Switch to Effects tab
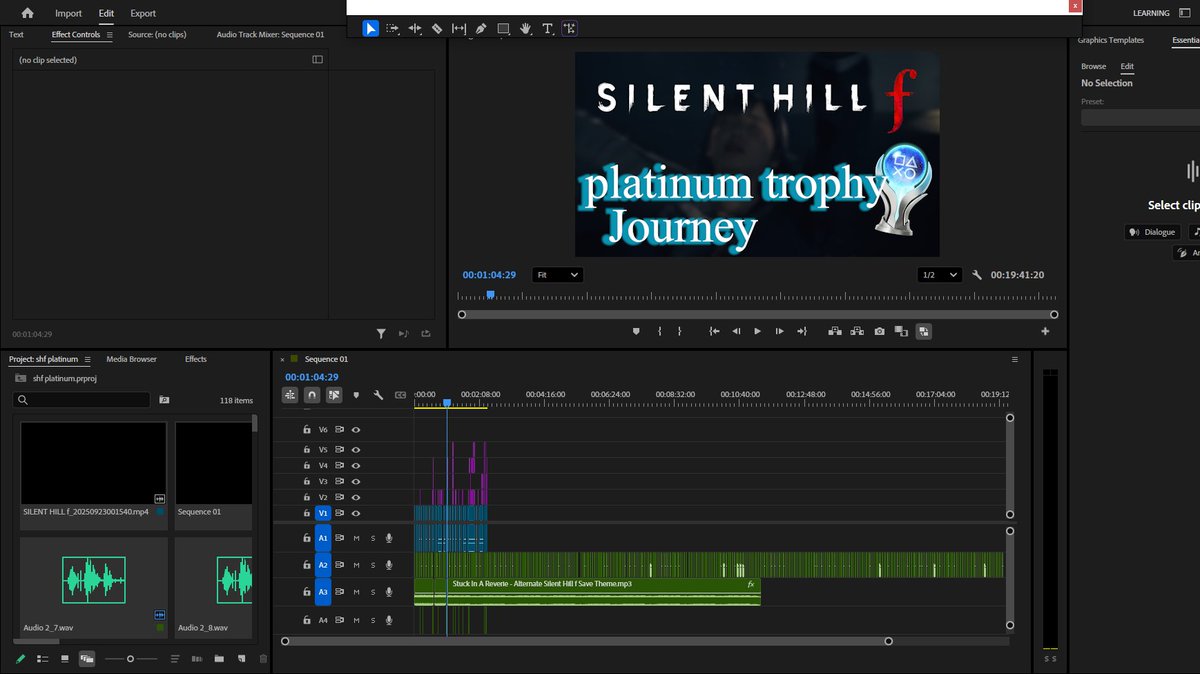 196,359
